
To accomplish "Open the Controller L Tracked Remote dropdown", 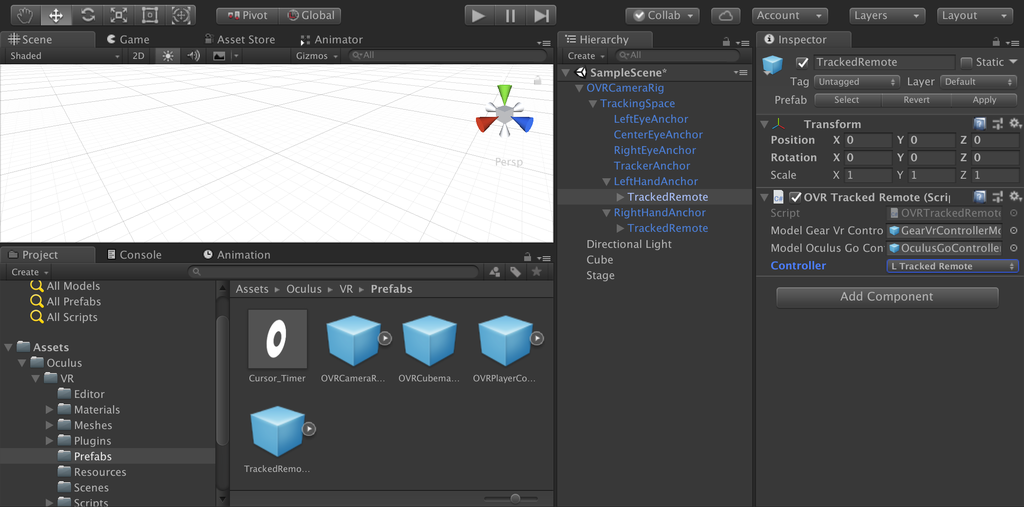I will coord(952,266).
